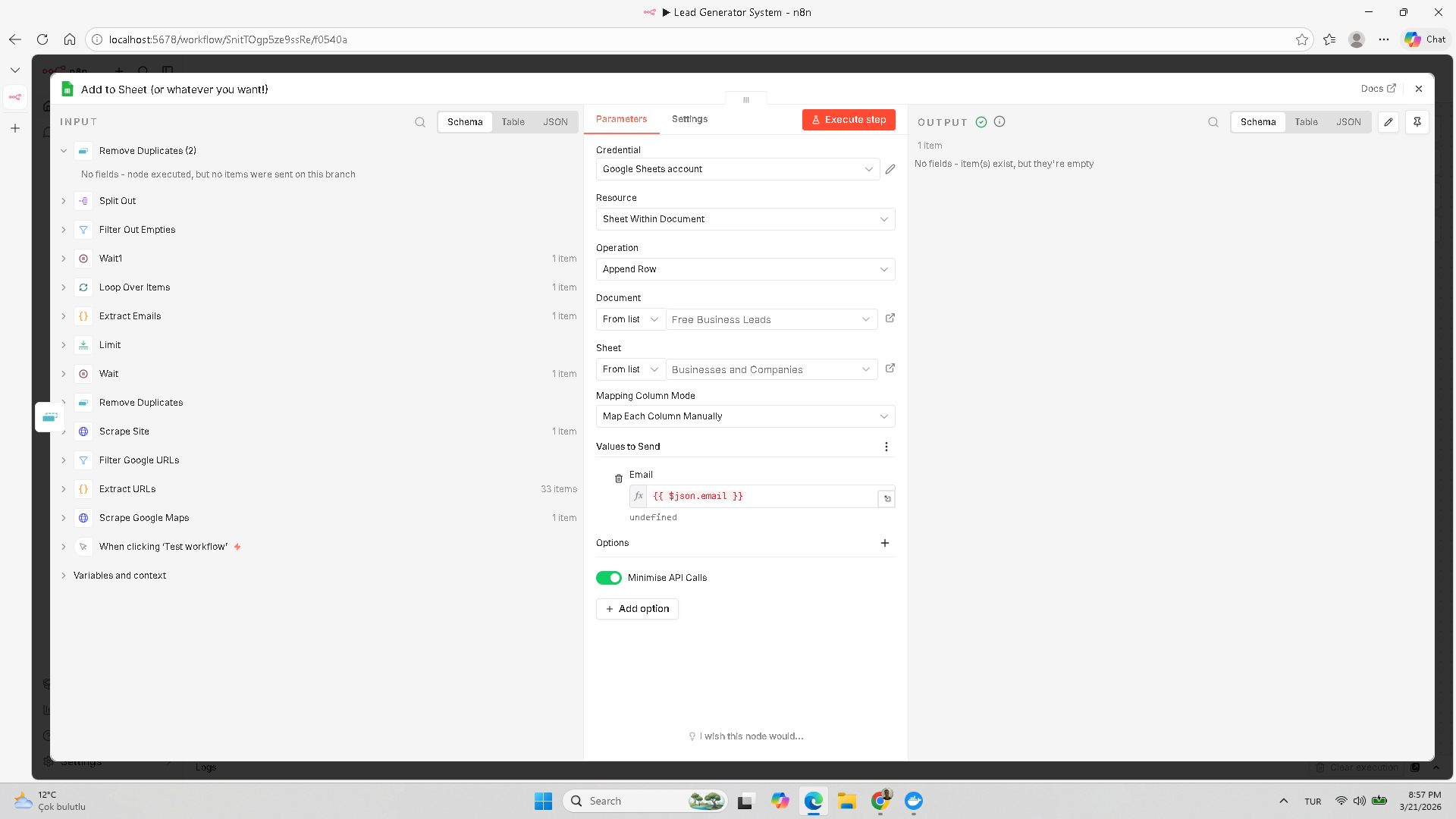The image size is (1456, 819).
Task: Click the pencil icon to edit the credential
Action: coord(890,169)
